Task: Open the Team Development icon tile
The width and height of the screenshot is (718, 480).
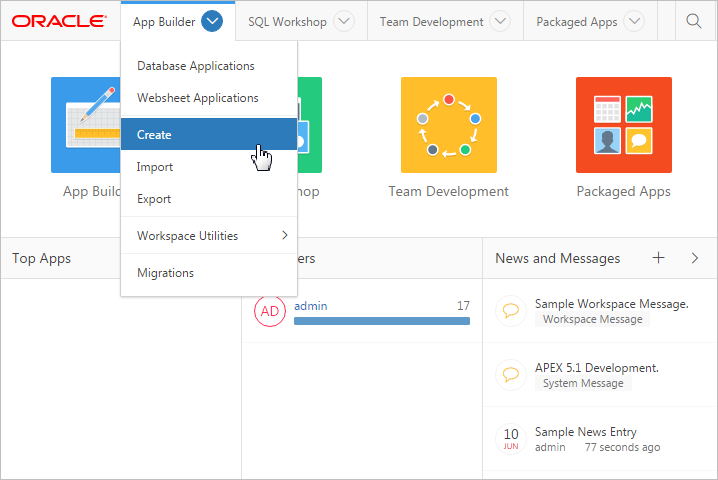Action: tap(448, 125)
